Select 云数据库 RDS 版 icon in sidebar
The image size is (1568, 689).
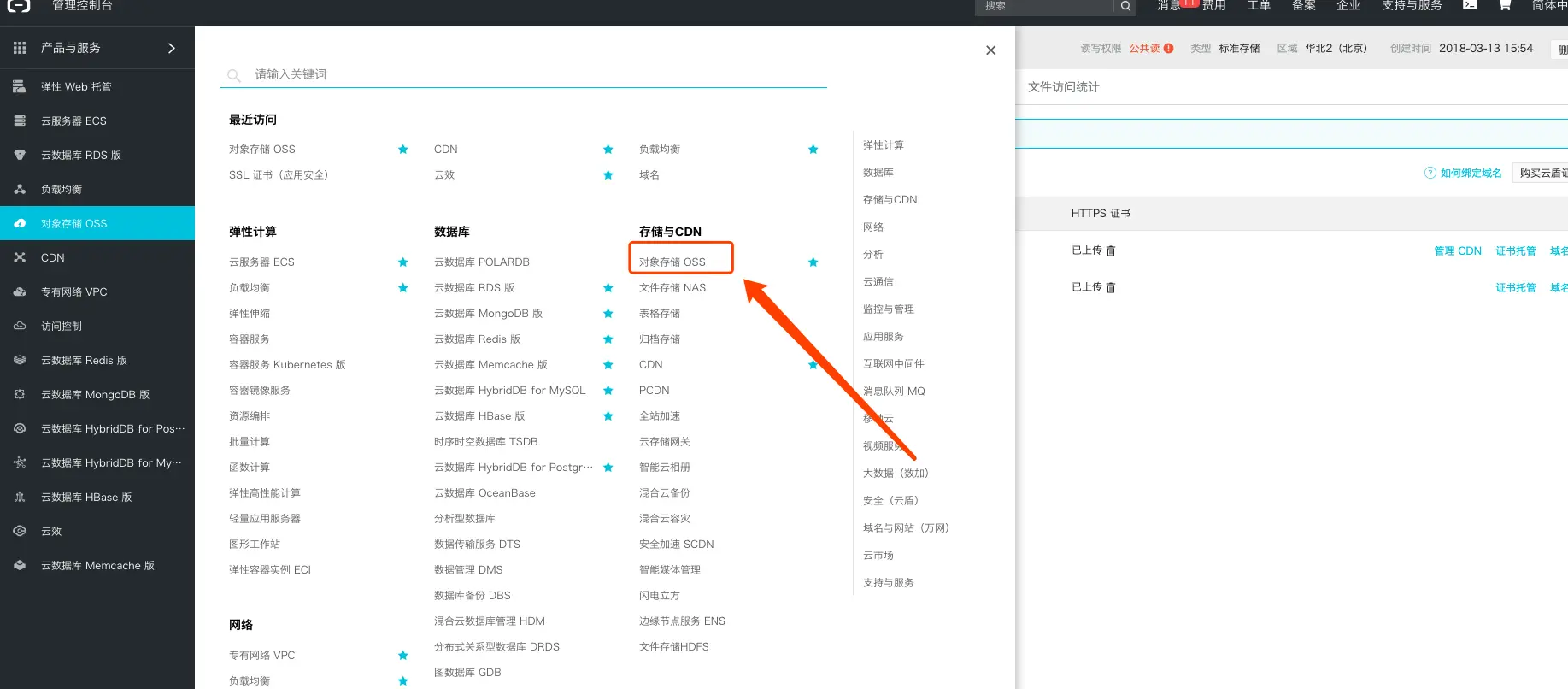point(20,155)
